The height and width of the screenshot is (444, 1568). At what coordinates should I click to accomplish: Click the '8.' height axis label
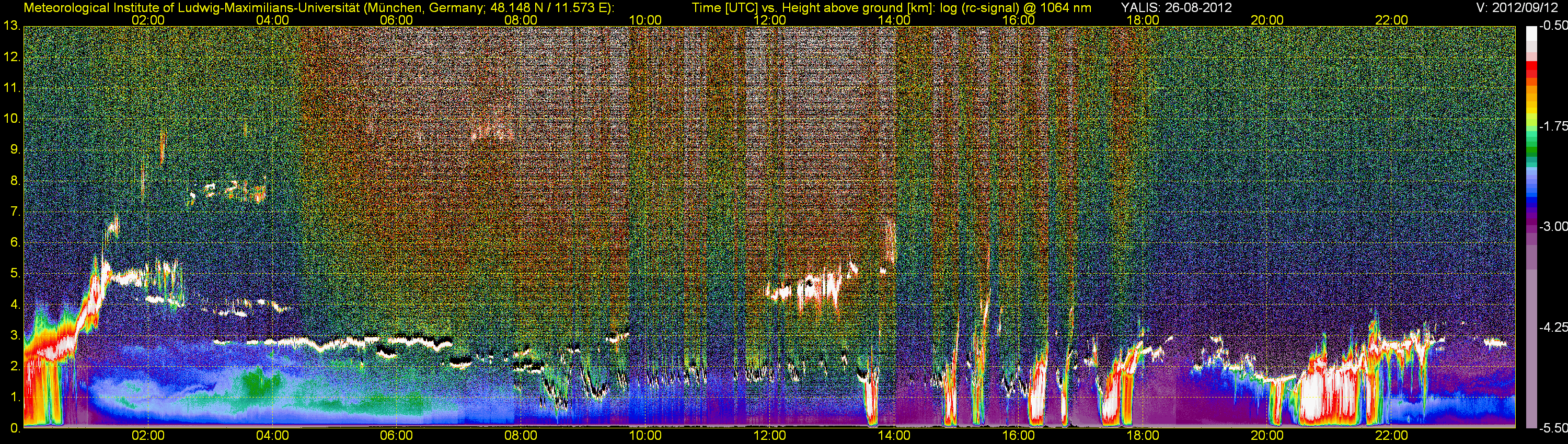pyautogui.click(x=15, y=181)
